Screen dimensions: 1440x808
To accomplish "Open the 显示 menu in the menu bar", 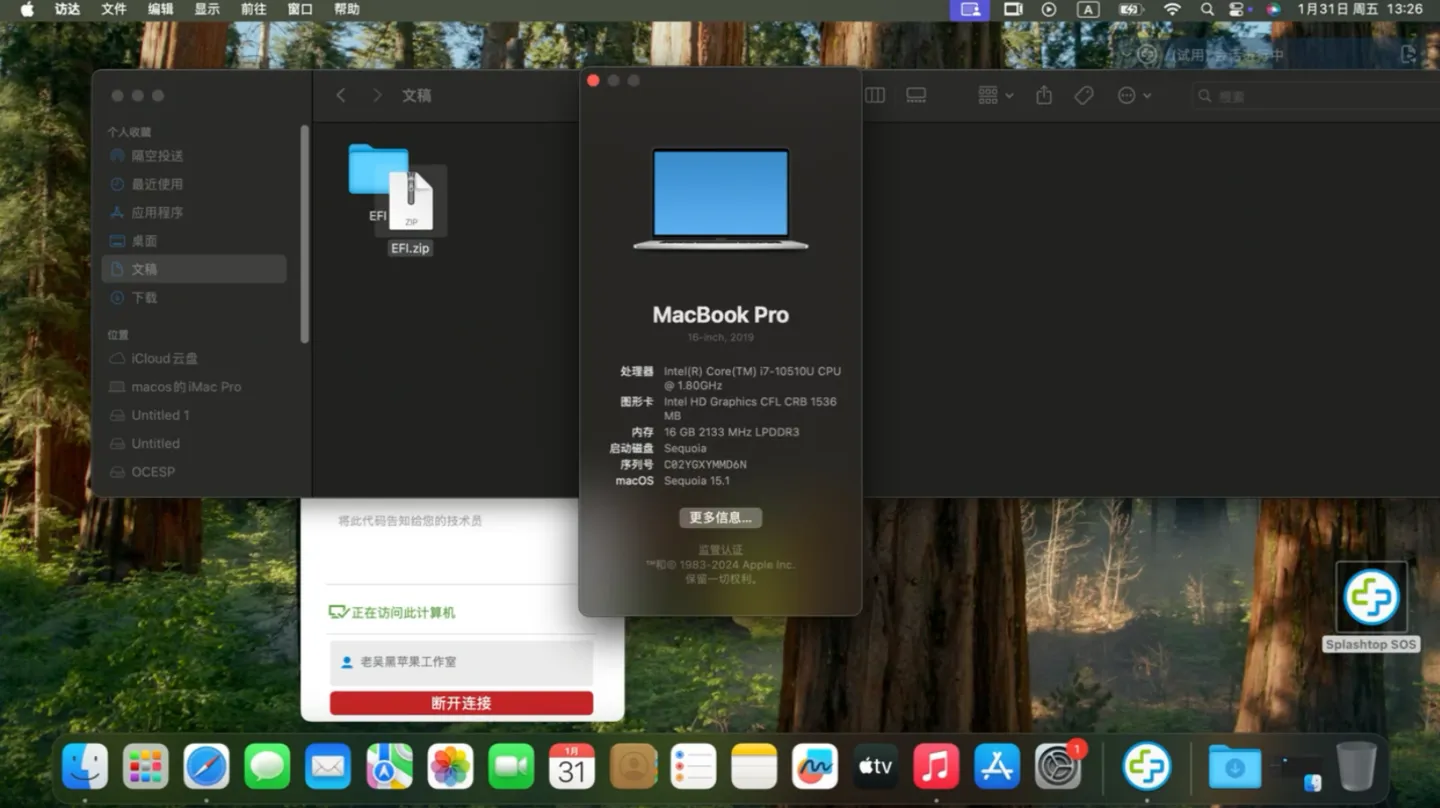I will tap(206, 9).
